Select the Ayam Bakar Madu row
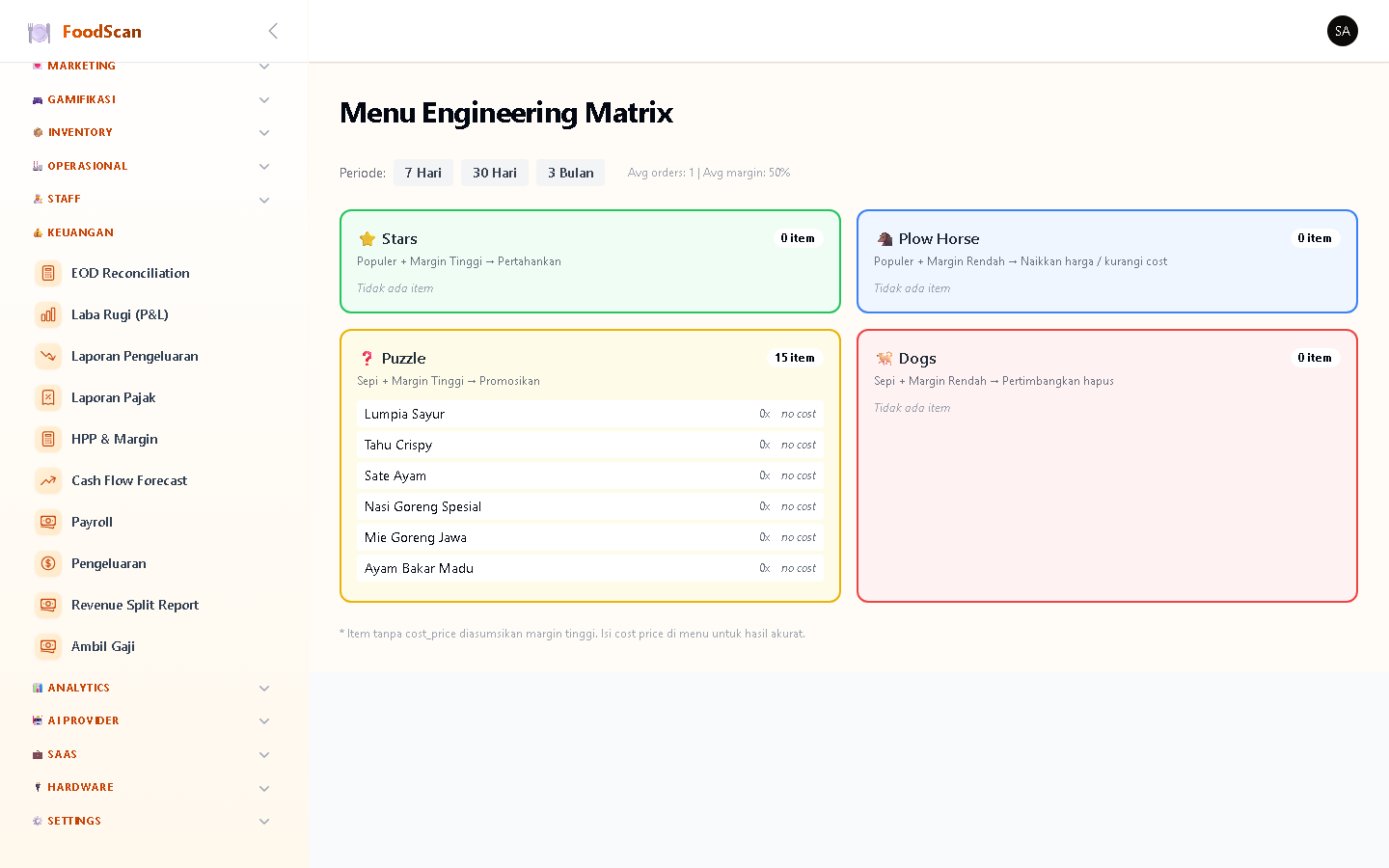The width and height of the screenshot is (1389, 868). tap(590, 568)
